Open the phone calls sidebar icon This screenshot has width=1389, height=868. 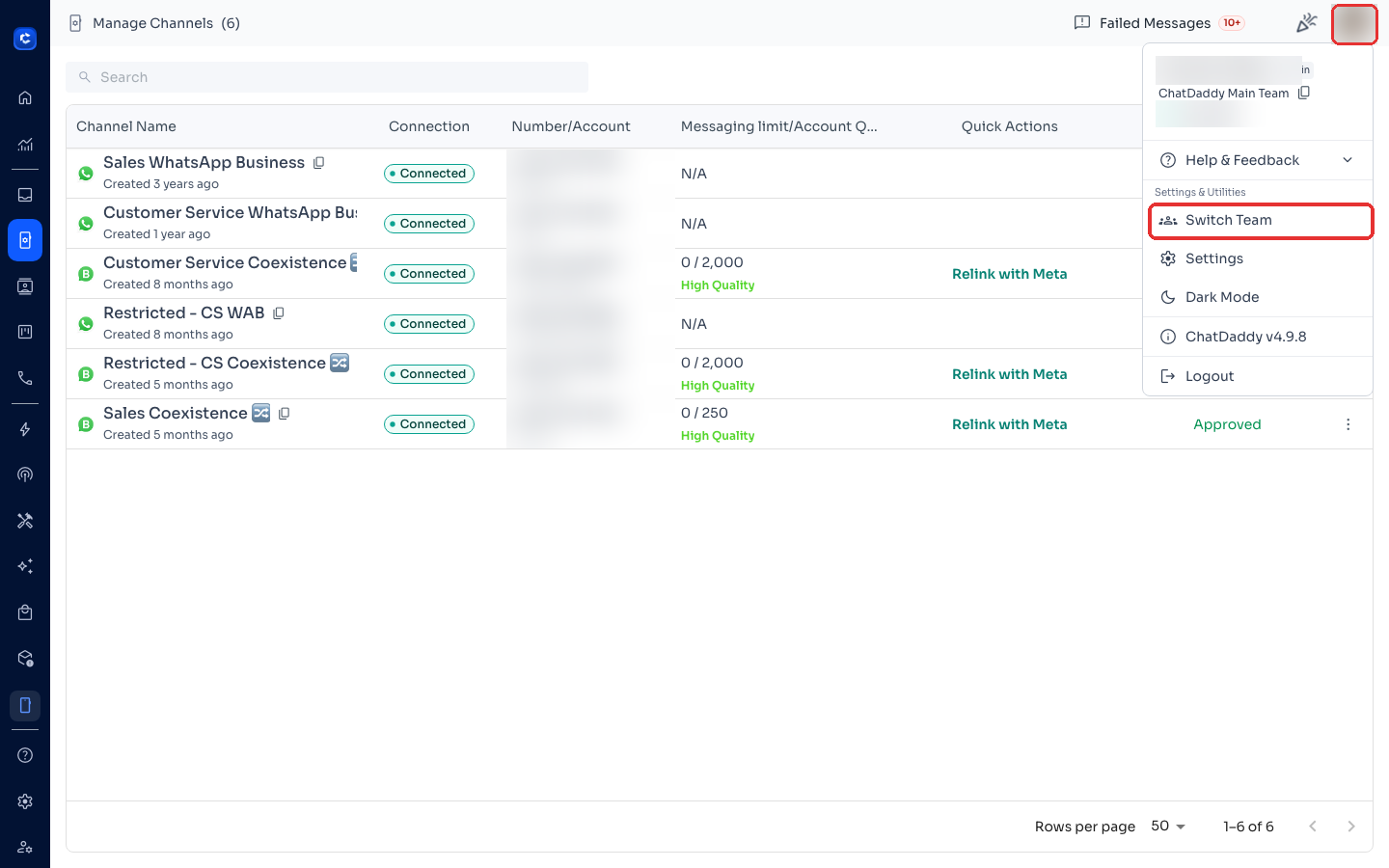tap(25, 378)
